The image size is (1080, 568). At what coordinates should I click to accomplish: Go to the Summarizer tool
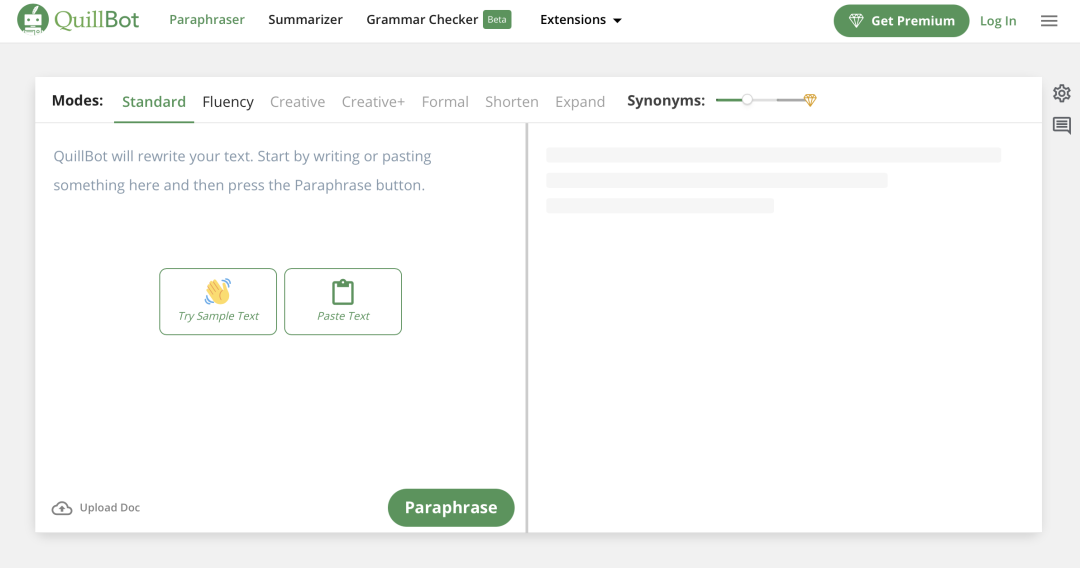(305, 20)
